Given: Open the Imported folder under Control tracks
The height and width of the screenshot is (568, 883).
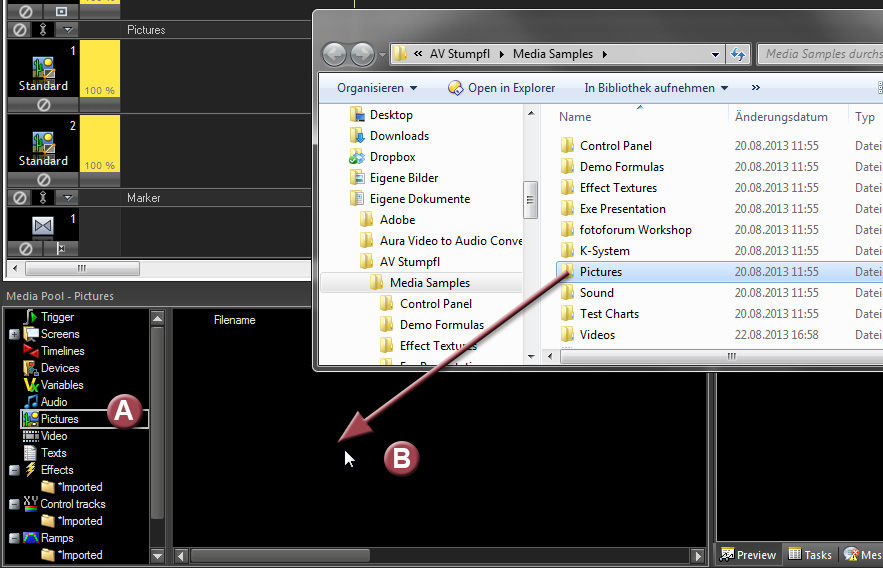Looking at the screenshot, I should point(81,521).
